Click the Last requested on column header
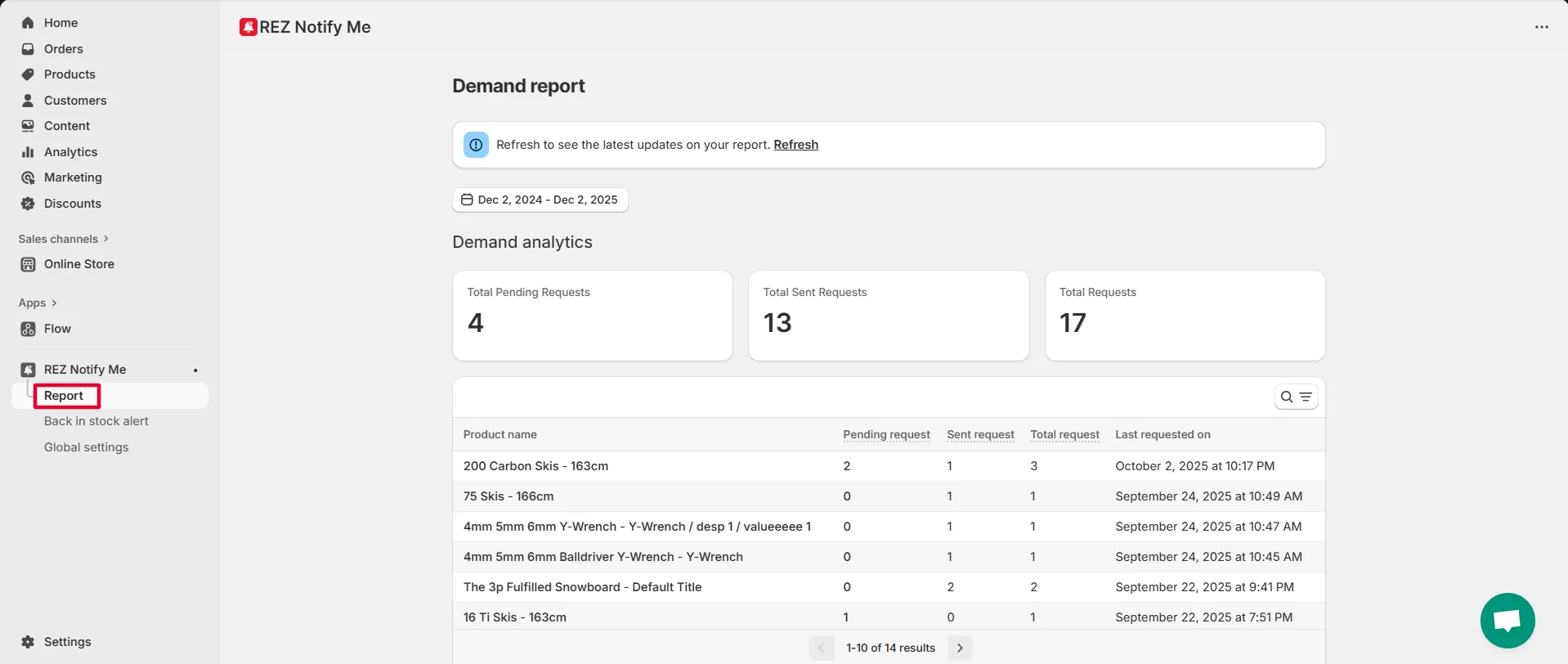 (1163, 434)
